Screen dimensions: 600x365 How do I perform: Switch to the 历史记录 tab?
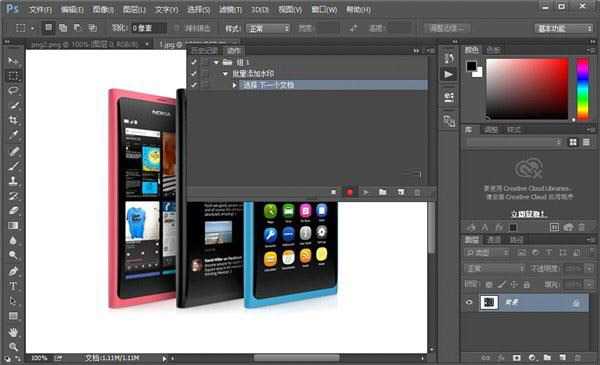coord(204,51)
